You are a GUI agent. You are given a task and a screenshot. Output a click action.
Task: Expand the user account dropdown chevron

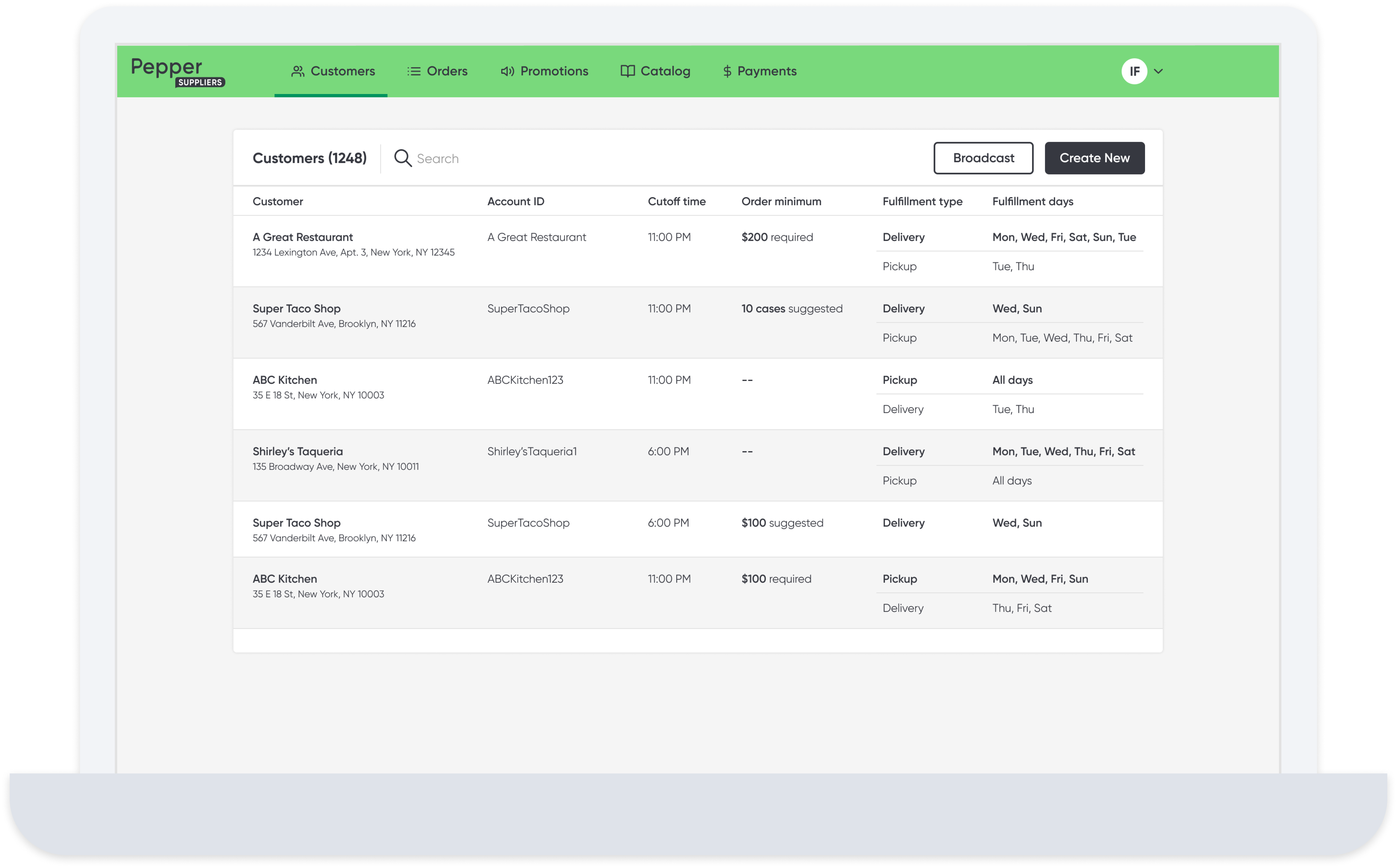(x=1158, y=71)
